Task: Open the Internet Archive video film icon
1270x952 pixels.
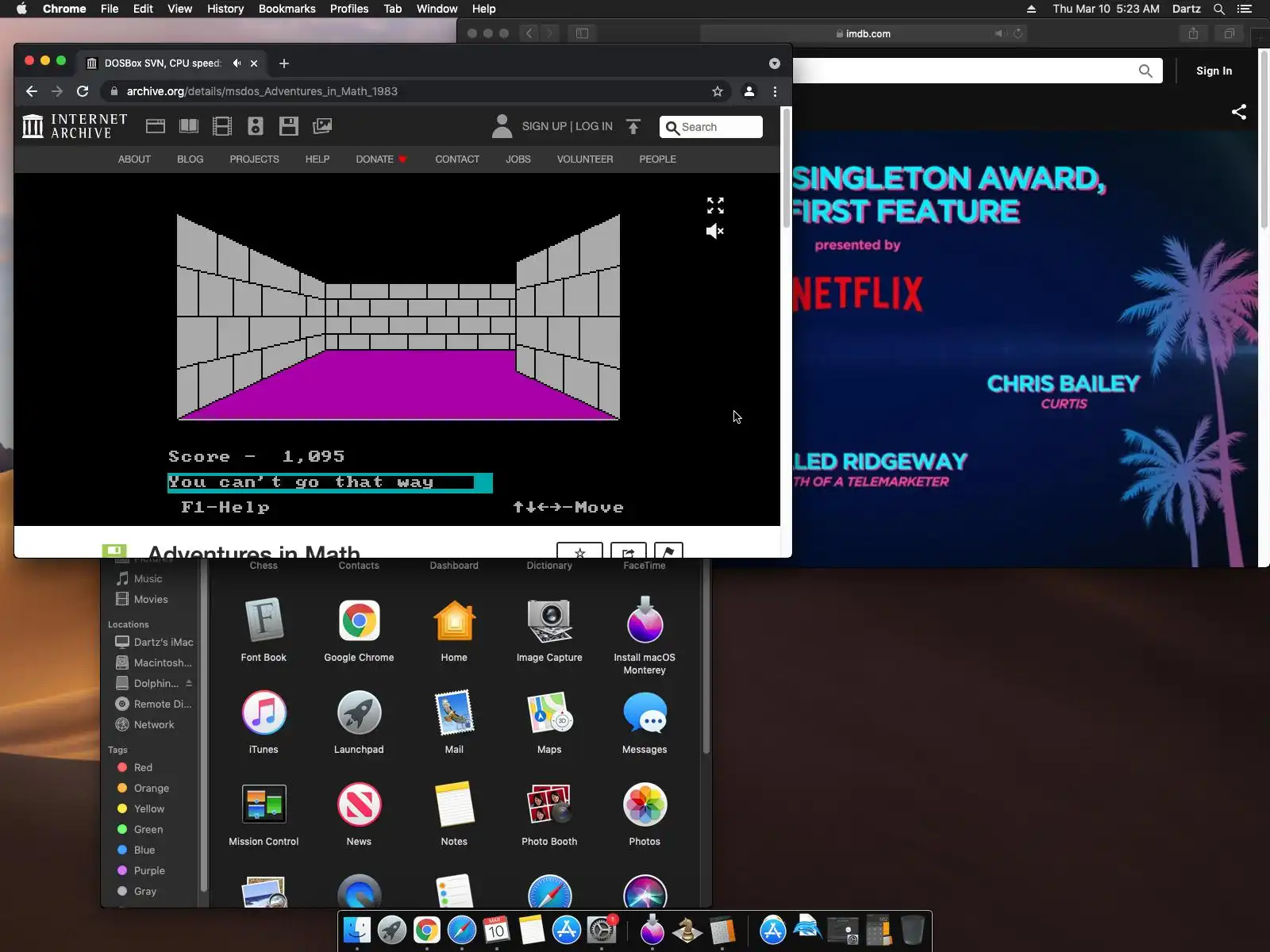Action: point(222,126)
